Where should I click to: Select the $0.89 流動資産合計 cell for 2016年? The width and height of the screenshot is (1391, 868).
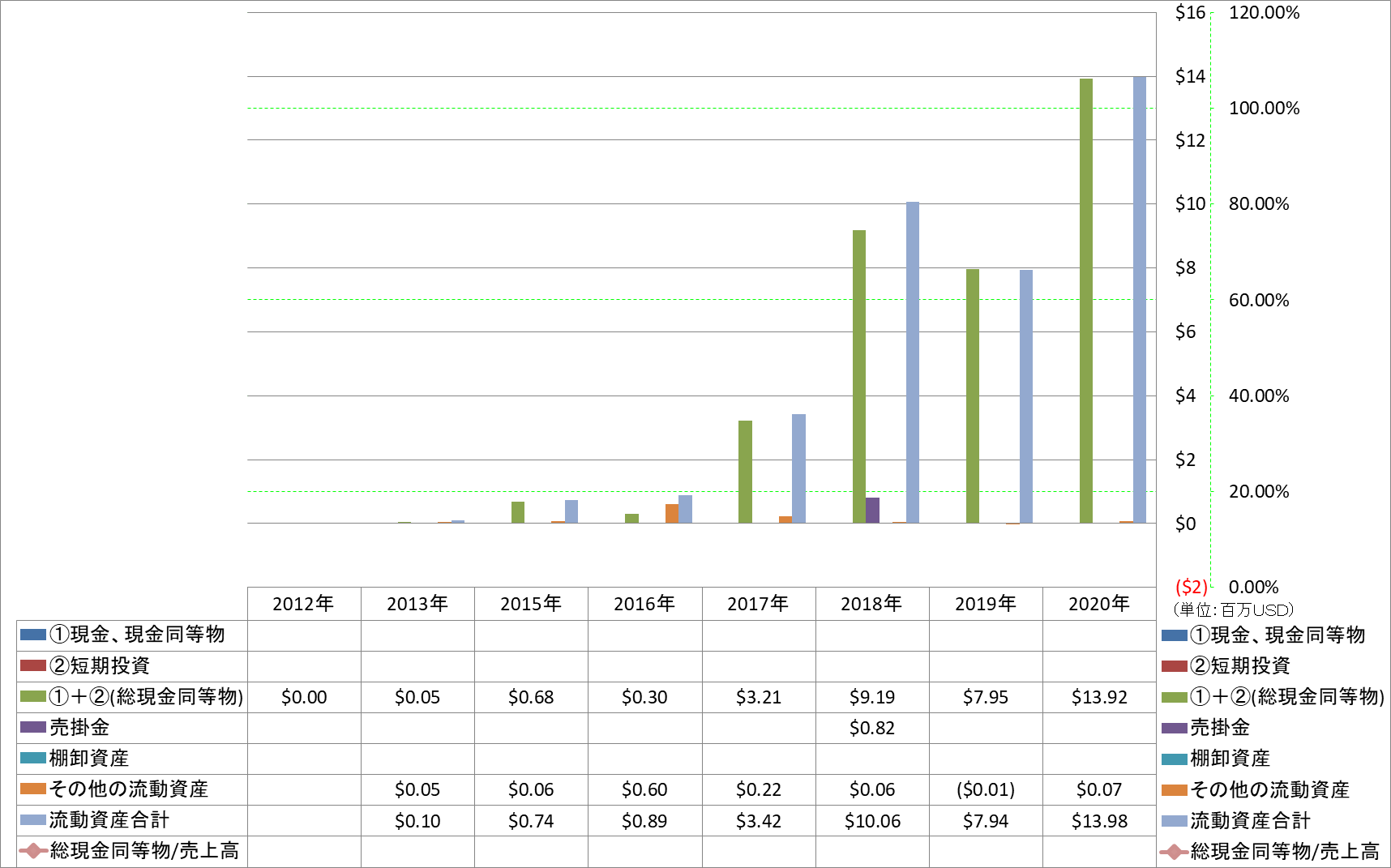point(644,821)
